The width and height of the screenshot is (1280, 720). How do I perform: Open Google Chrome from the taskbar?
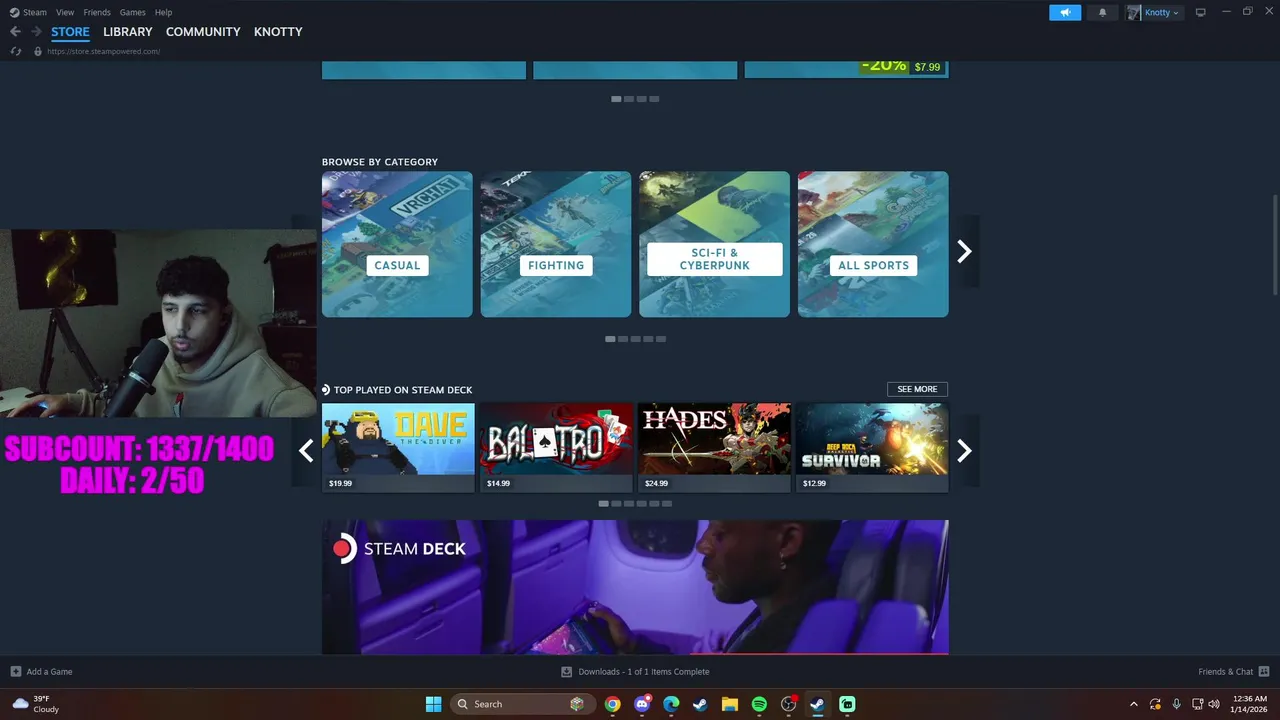pyautogui.click(x=612, y=704)
